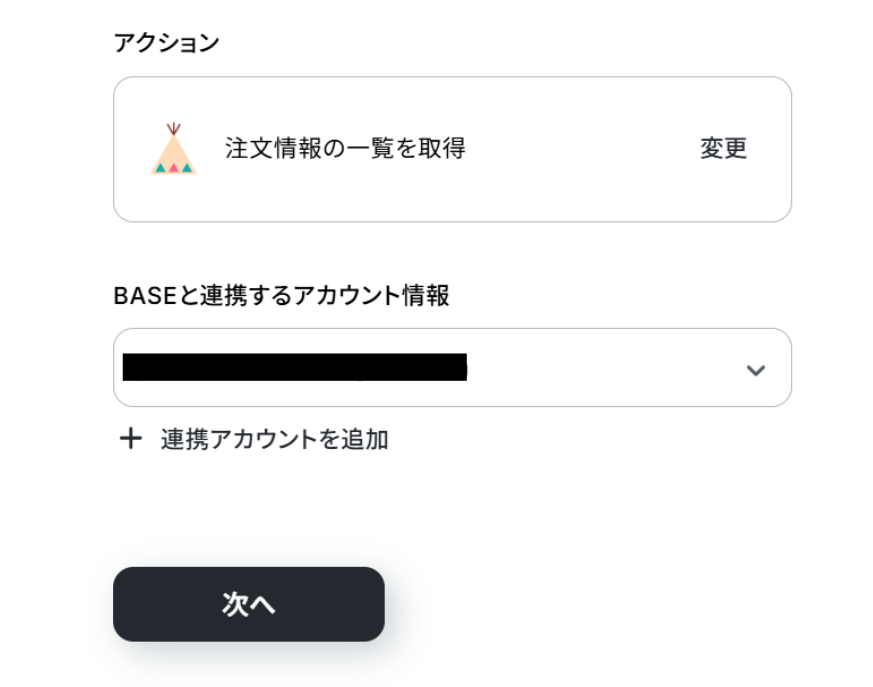Click the pink triangle on the tent icon

[x=173, y=168]
